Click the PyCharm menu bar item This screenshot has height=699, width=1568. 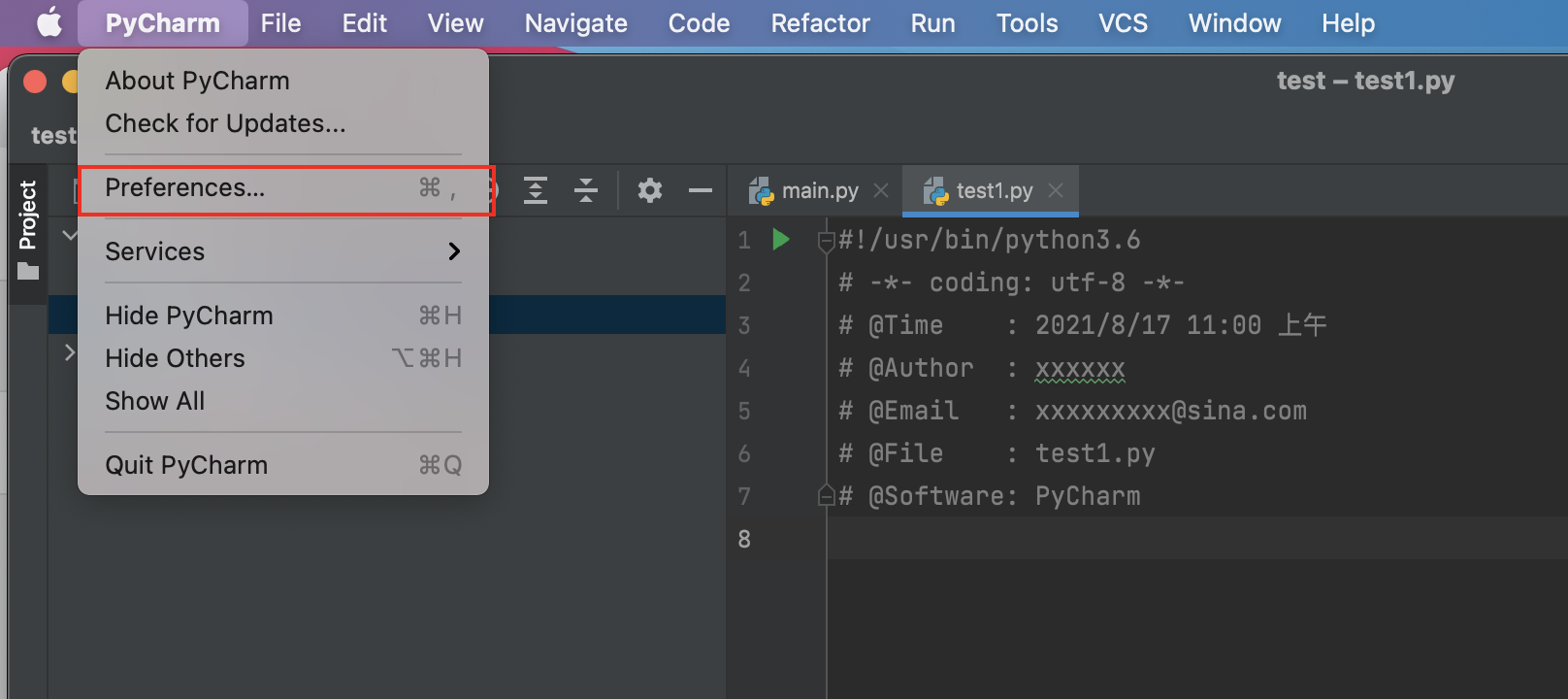coord(162,23)
